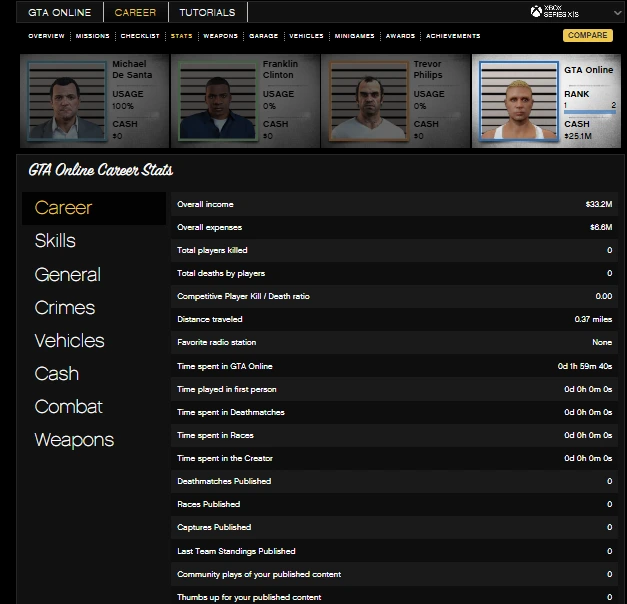Click the yellow COMPARE button
This screenshot has height=604, width=627.
point(587,35)
